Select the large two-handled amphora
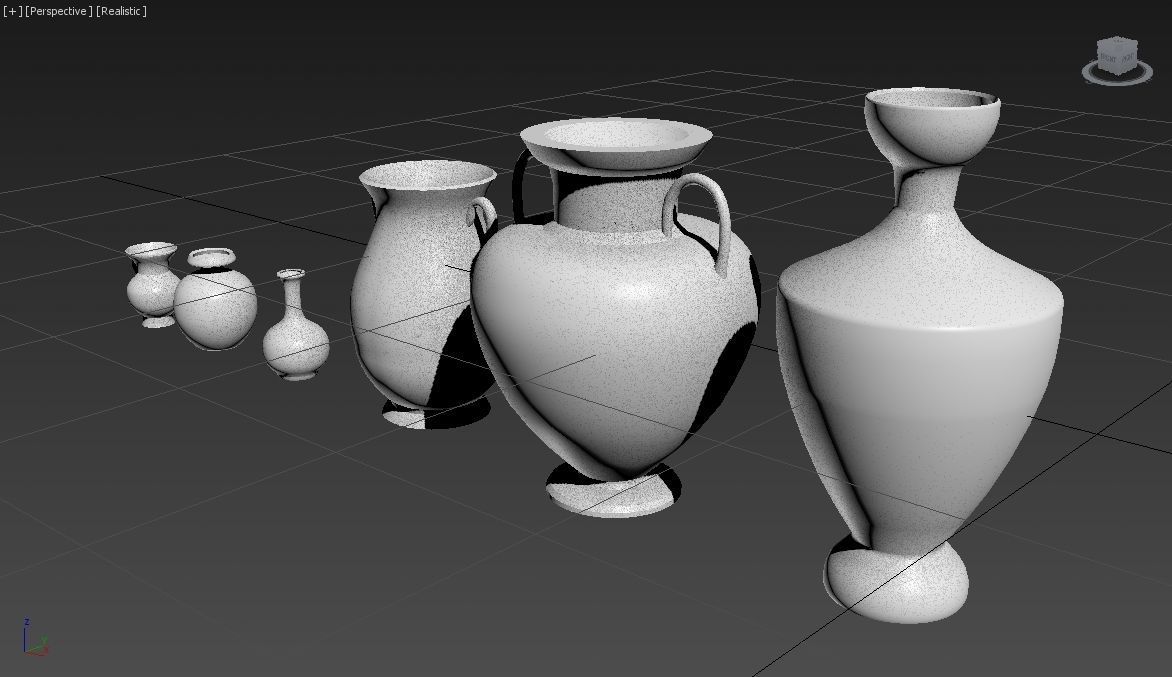1172x677 pixels. point(615,318)
